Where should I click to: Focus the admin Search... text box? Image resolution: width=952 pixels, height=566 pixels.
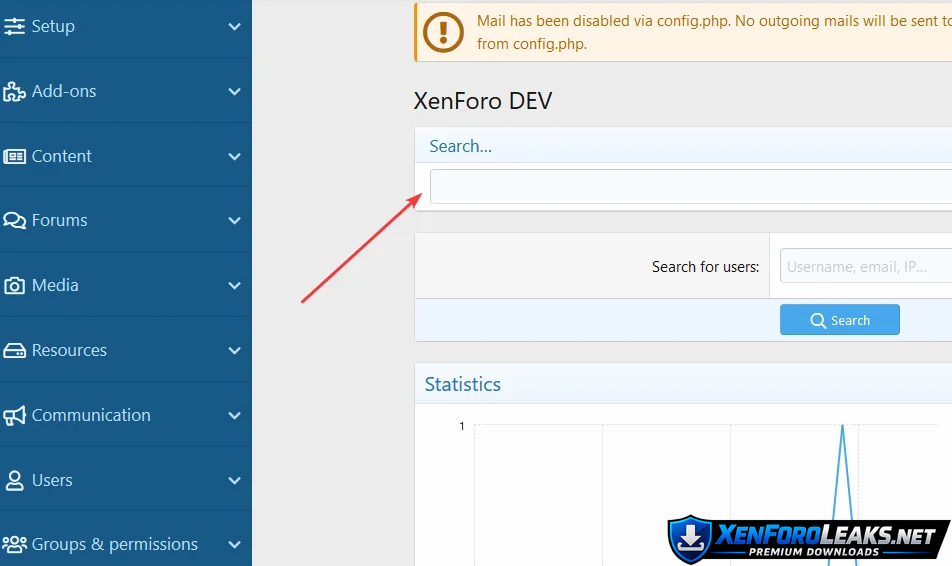[x=690, y=187]
